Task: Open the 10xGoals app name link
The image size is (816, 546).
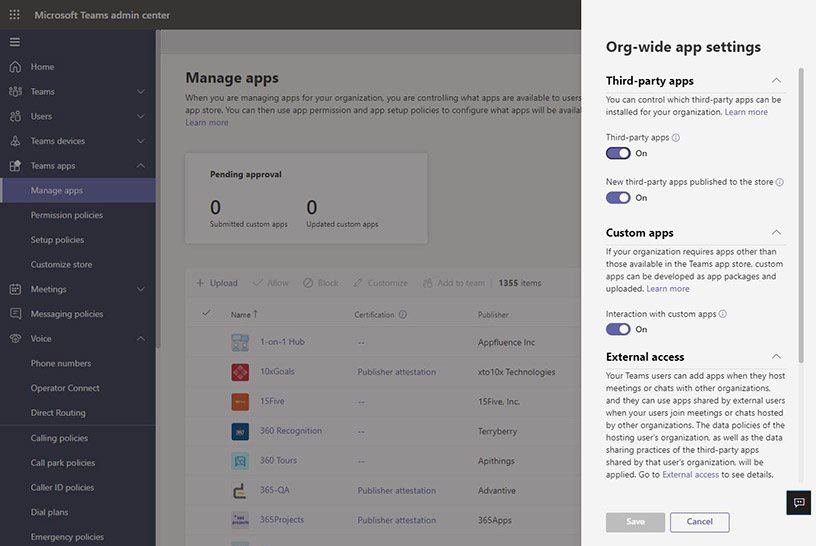Action: 277,372
